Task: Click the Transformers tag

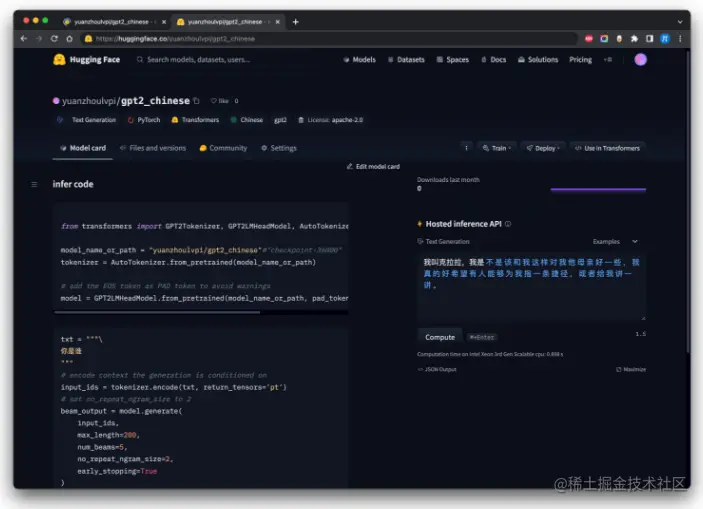Action: (x=195, y=120)
